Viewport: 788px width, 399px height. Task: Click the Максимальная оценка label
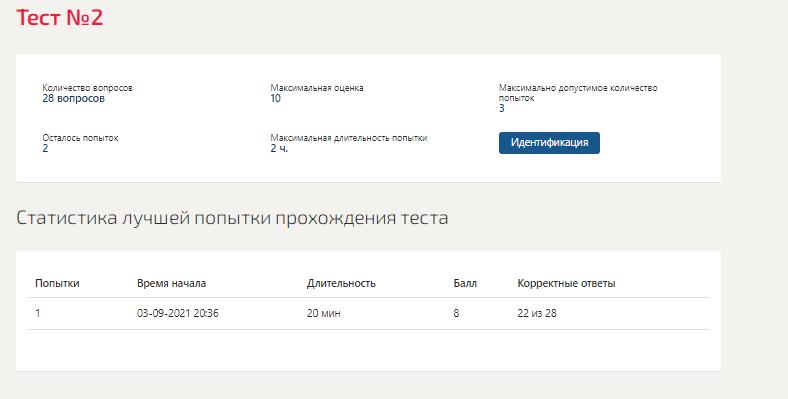tap(317, 87)
